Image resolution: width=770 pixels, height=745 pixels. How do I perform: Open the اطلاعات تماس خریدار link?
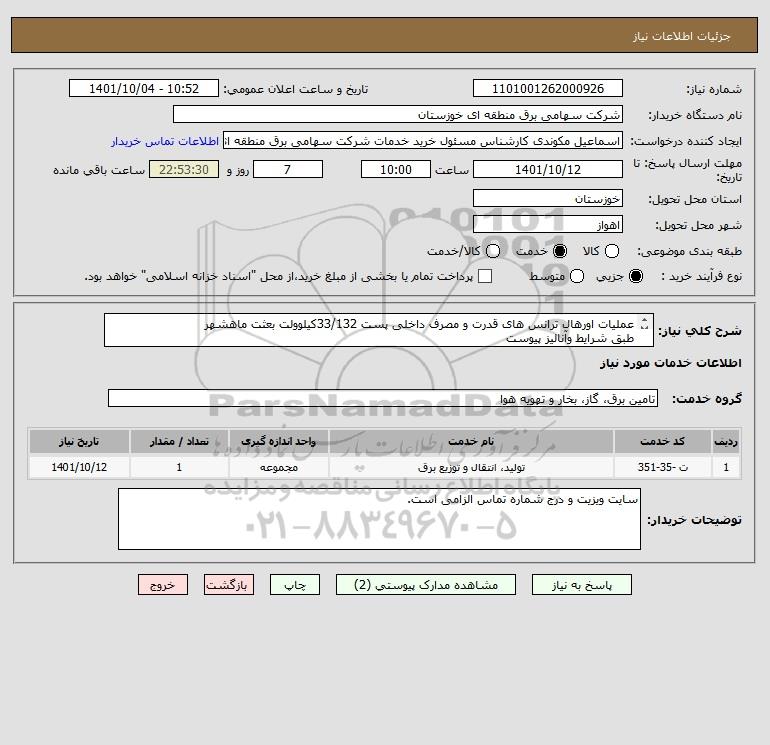coord(165,141)
